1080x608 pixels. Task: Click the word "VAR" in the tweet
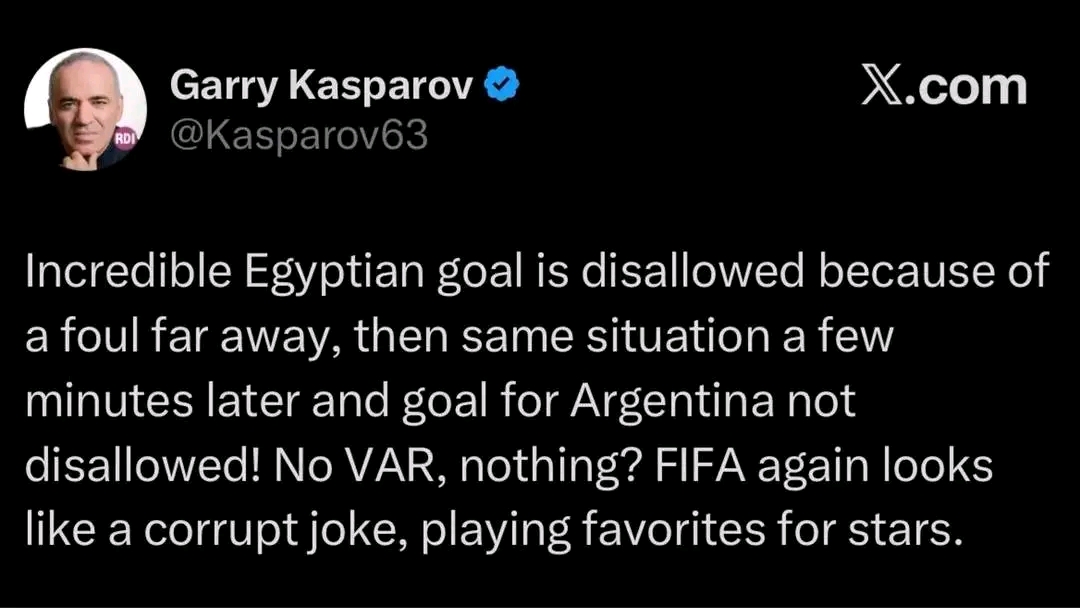[x=394, y=466]
